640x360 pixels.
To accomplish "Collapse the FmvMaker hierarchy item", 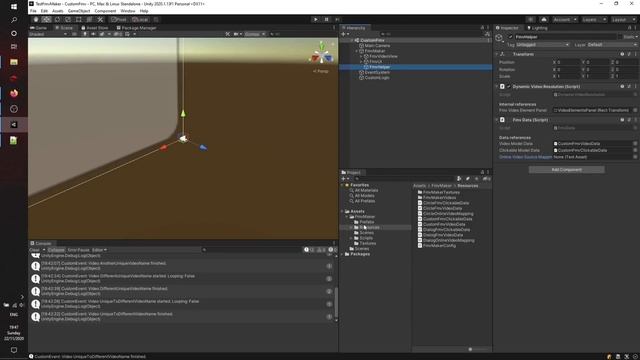I will pos(356,51).
